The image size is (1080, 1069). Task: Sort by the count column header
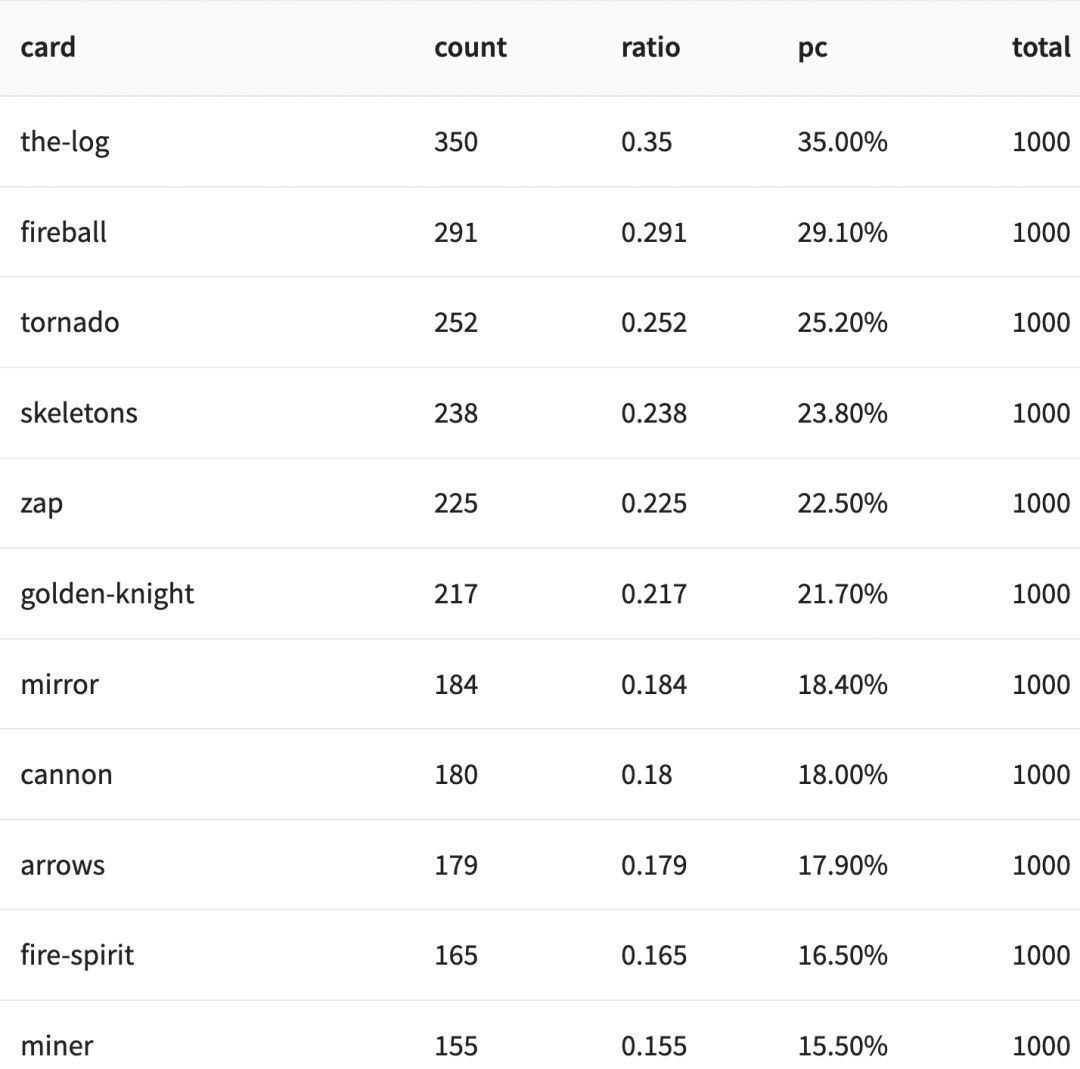[470, 47]
